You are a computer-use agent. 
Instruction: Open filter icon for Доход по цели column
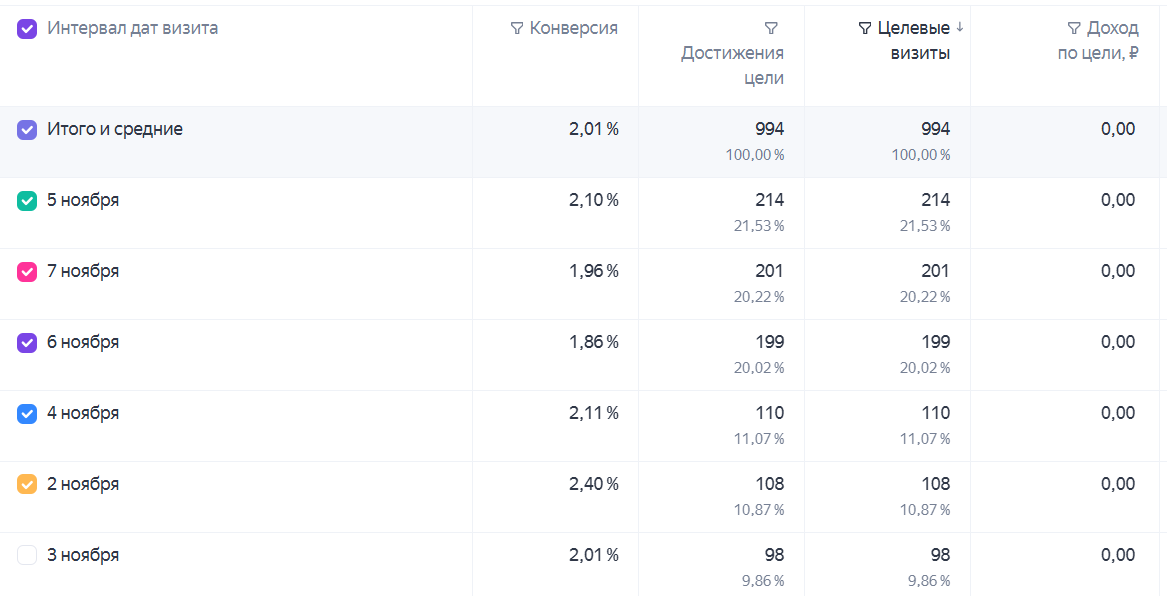click(1073, 29)
